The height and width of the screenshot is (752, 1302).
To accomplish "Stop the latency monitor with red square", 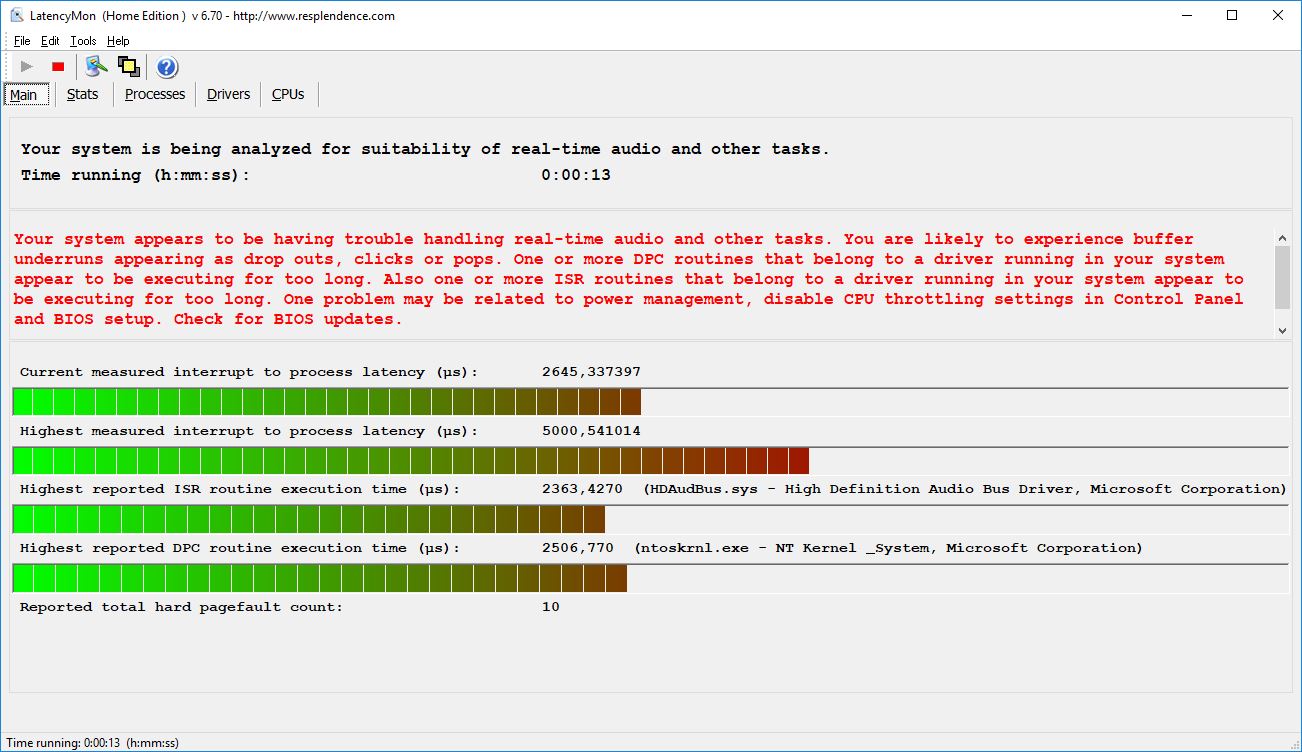I will click(x=58, y=67).
